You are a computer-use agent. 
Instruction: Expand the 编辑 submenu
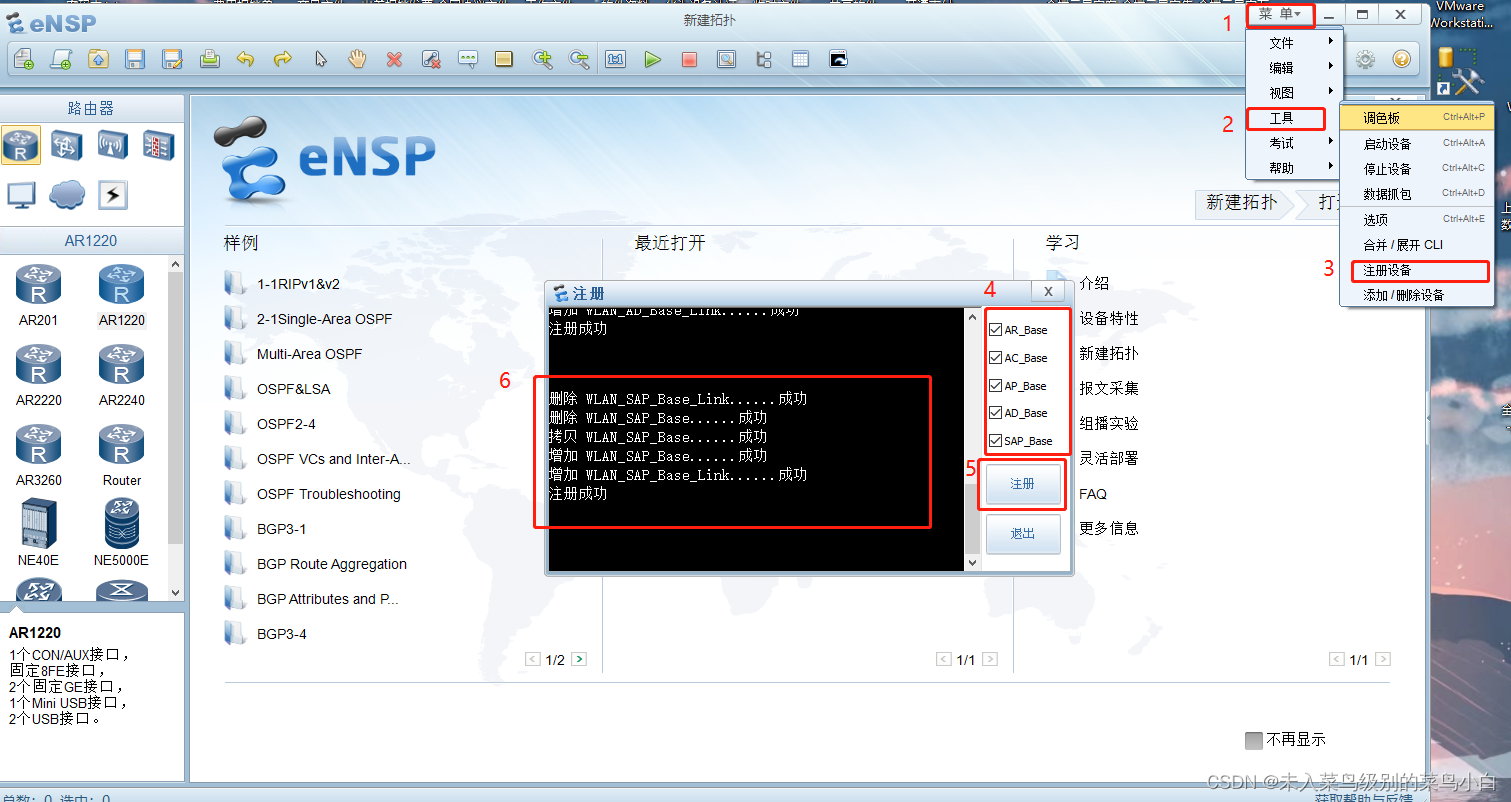tap(1295, 68)
